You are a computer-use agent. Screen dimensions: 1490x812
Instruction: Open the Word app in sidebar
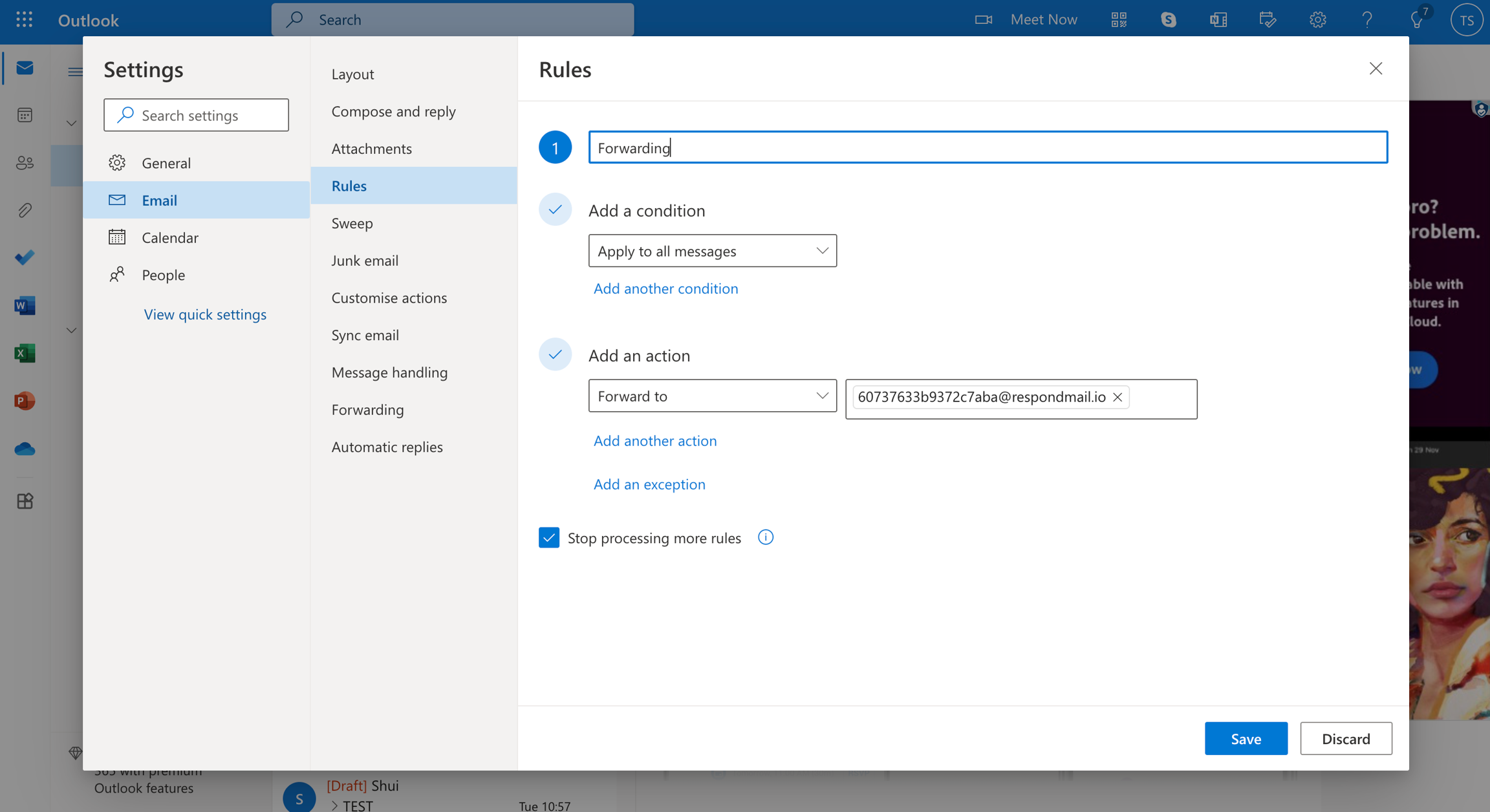coord(25,305)
